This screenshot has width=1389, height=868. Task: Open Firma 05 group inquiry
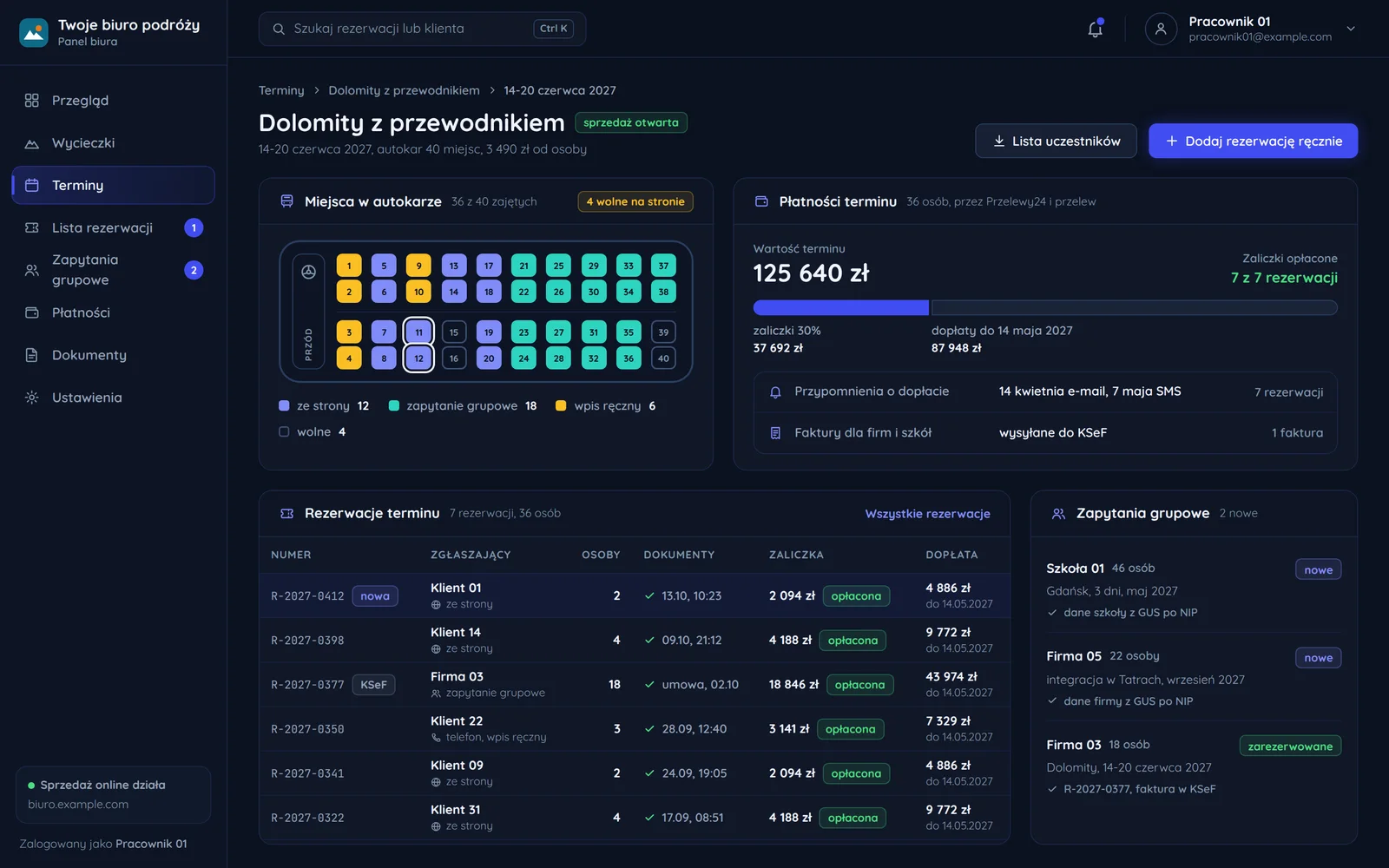(1194, 678)
